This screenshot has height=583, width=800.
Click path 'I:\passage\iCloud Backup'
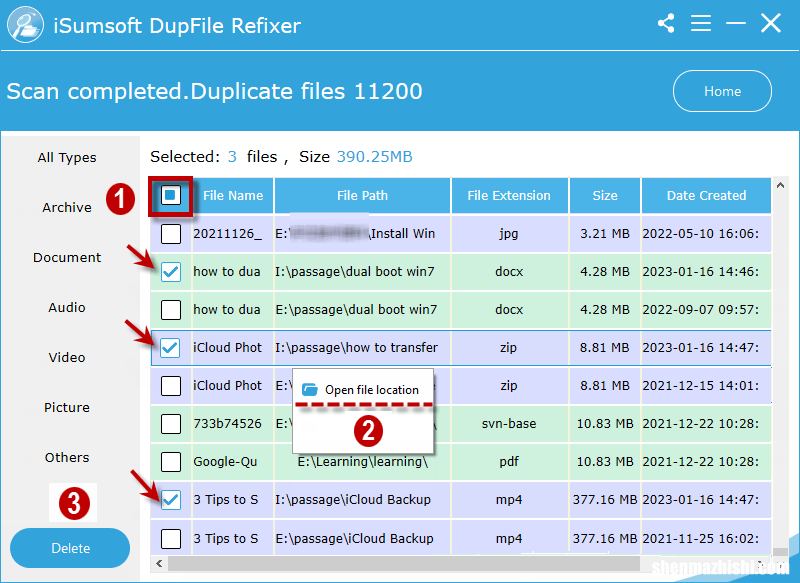[353, 500]
